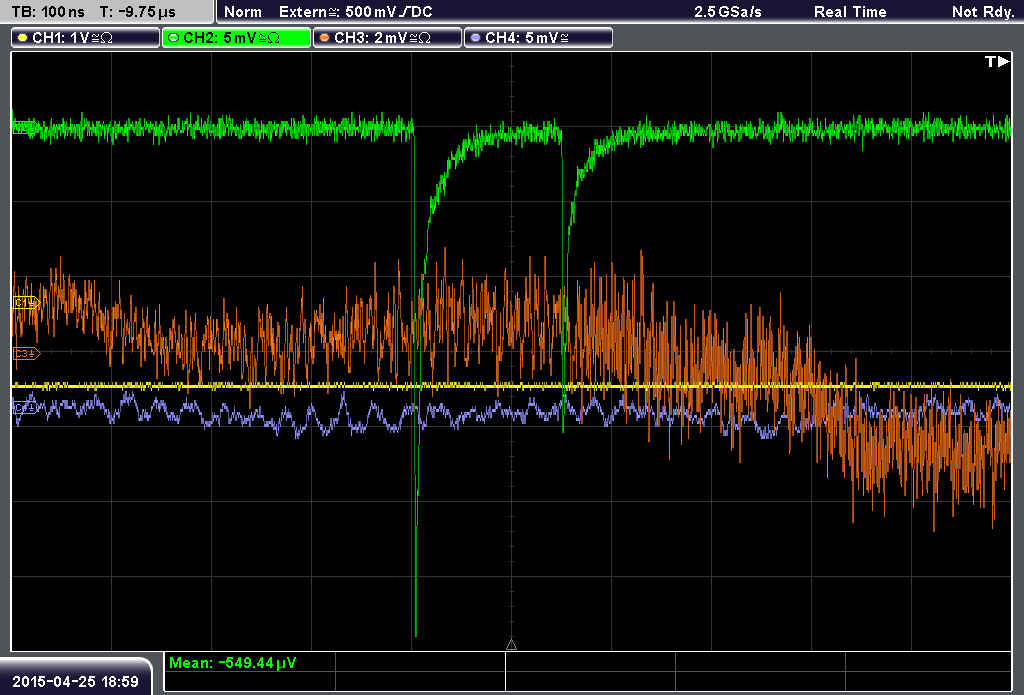Click the time reference triangle at grid bottom
The image size is (1024, 695).
(x=511, y=645)
